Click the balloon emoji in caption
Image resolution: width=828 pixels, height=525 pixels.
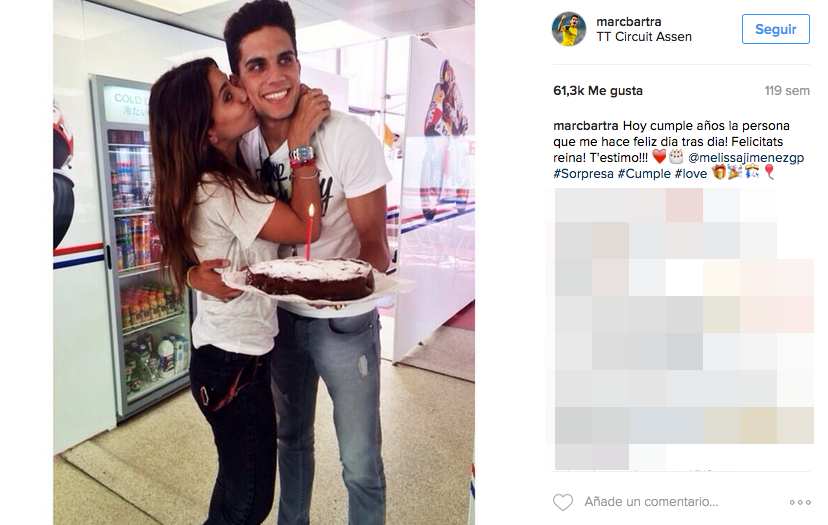pyautogui.click(x=769, y=172)
